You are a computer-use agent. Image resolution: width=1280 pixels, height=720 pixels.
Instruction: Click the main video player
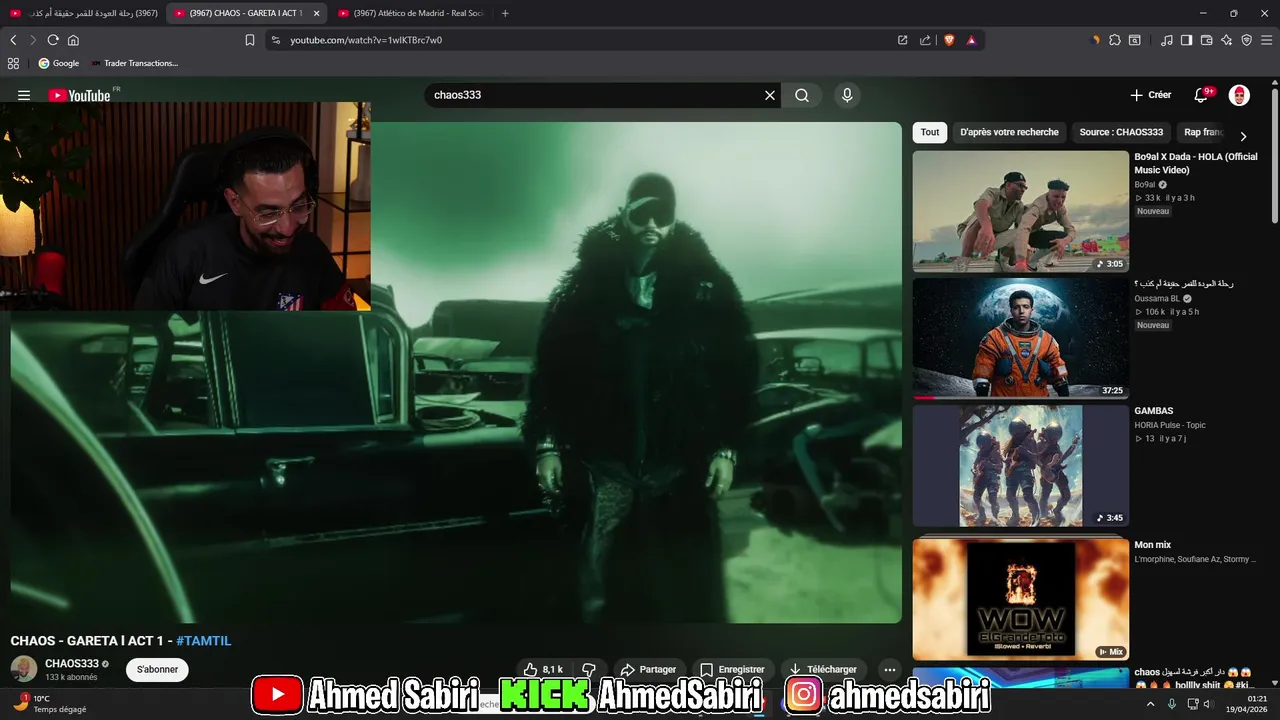point(456,372)
